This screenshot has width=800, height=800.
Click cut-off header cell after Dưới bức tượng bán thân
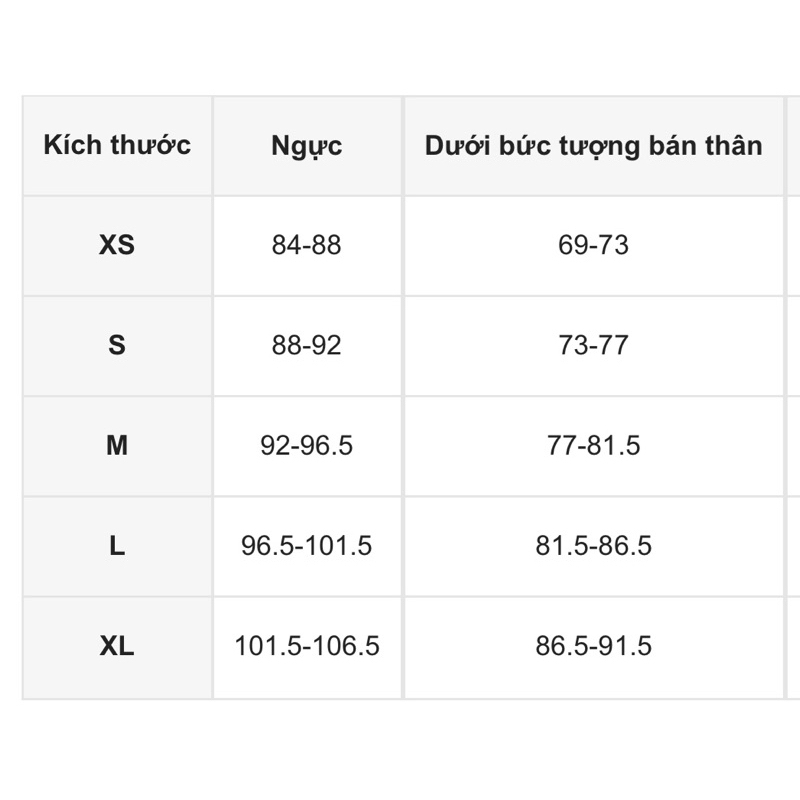[x=793, y=145]
